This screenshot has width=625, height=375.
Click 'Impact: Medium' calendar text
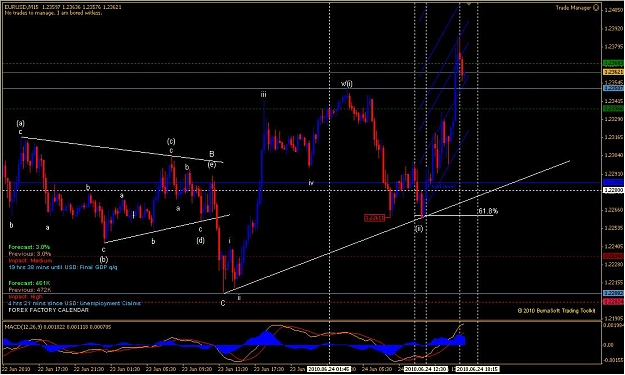click(30, 260)
